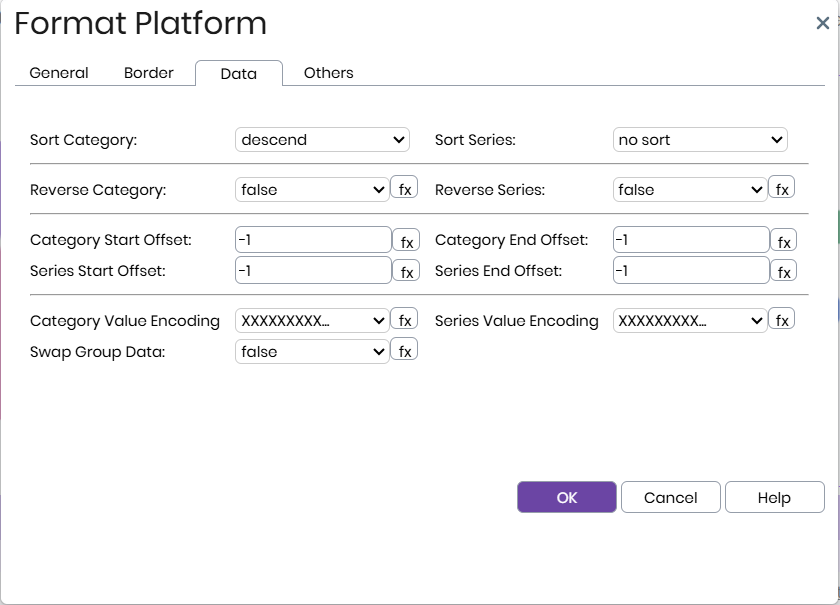This screenshot has width=840, height=605.
Task: Open fx editor for Series Value Encoding
Action: click(782, 318)
